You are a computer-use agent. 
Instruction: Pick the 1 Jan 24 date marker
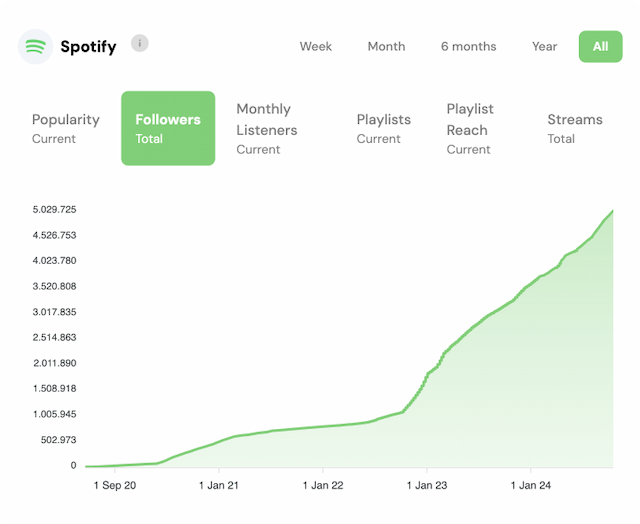[531, 486]
